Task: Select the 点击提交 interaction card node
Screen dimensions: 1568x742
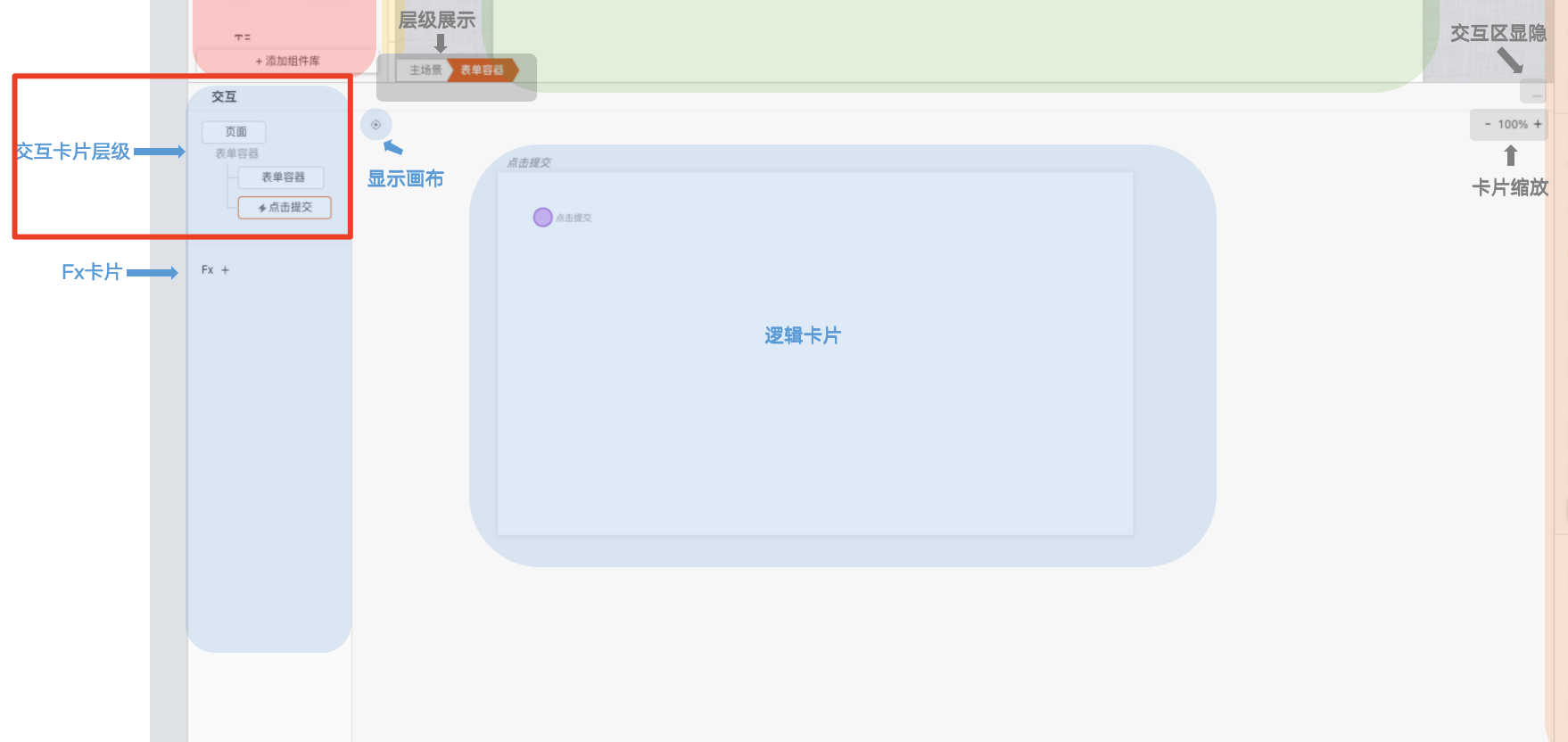Action: (285, 208)
